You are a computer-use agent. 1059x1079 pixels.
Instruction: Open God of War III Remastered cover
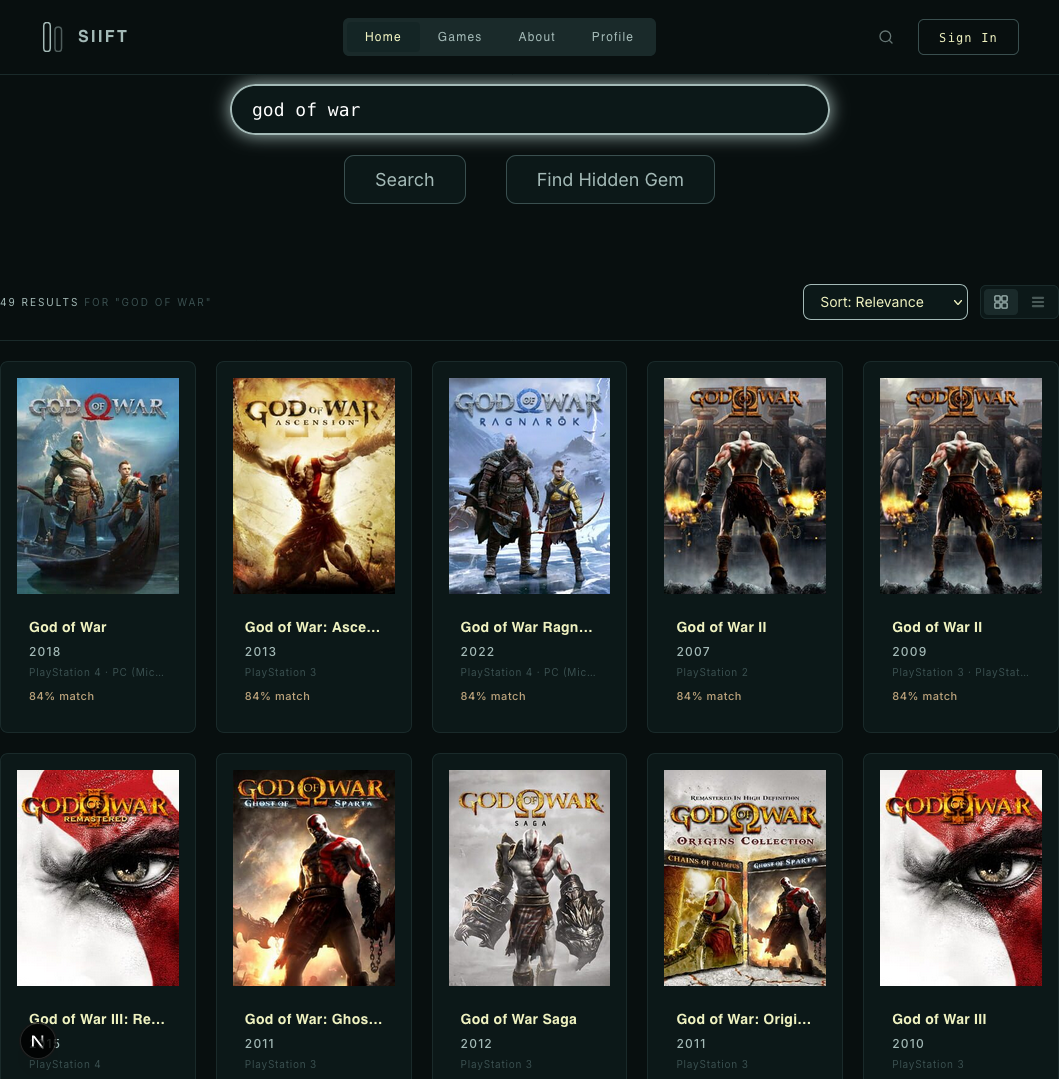click(x=98, y=878)
